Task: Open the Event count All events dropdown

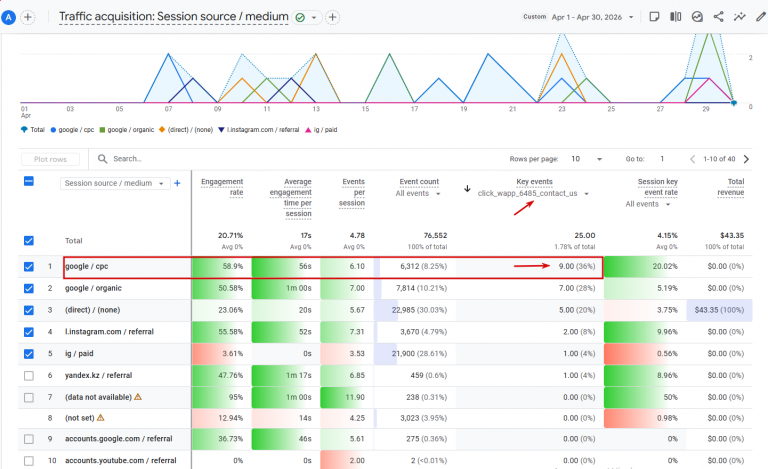Action: click(418, 193)
